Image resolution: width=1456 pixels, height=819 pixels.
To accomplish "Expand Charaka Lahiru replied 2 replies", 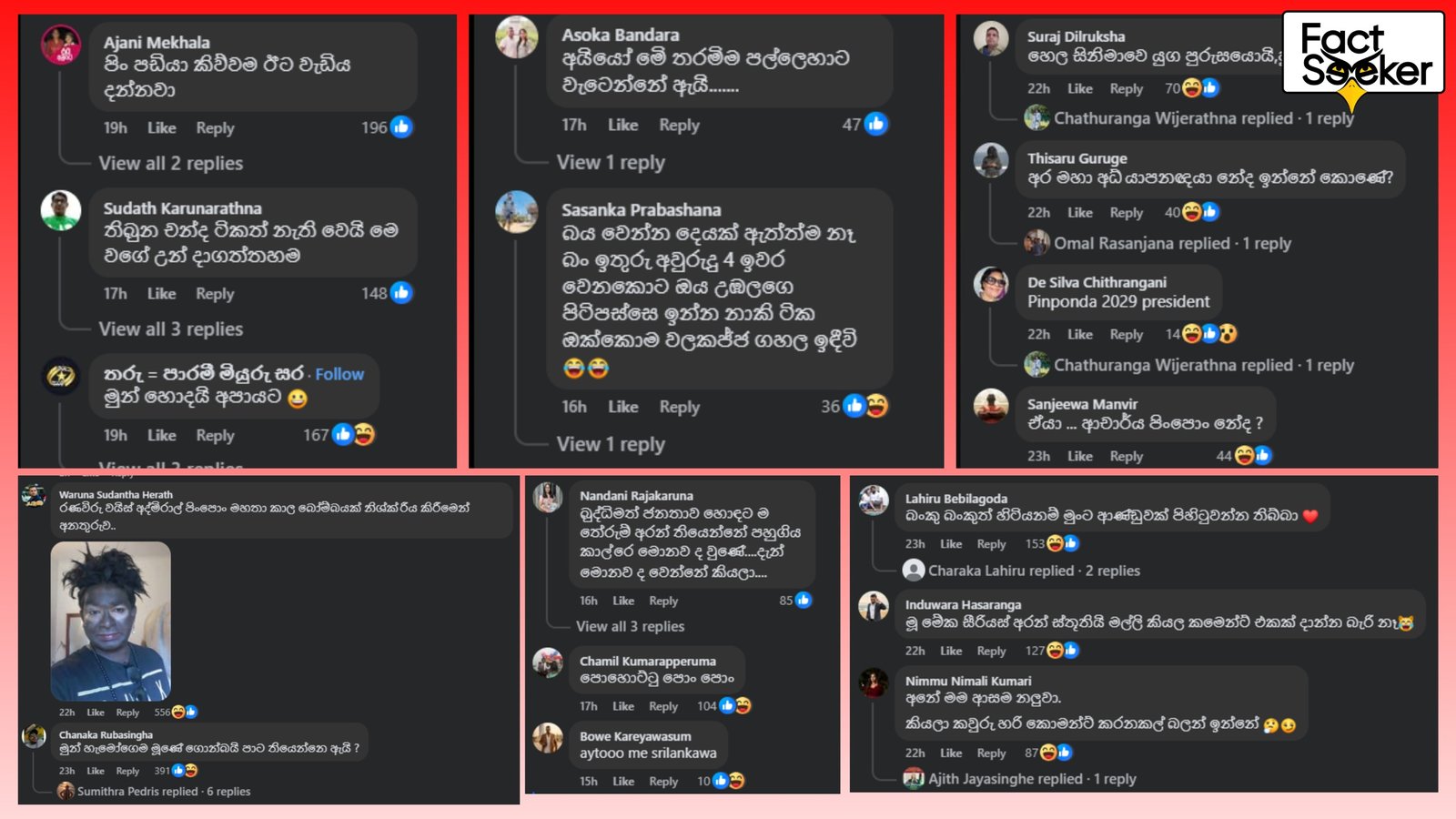I will pyautogui.click(x=1034, y=571).
